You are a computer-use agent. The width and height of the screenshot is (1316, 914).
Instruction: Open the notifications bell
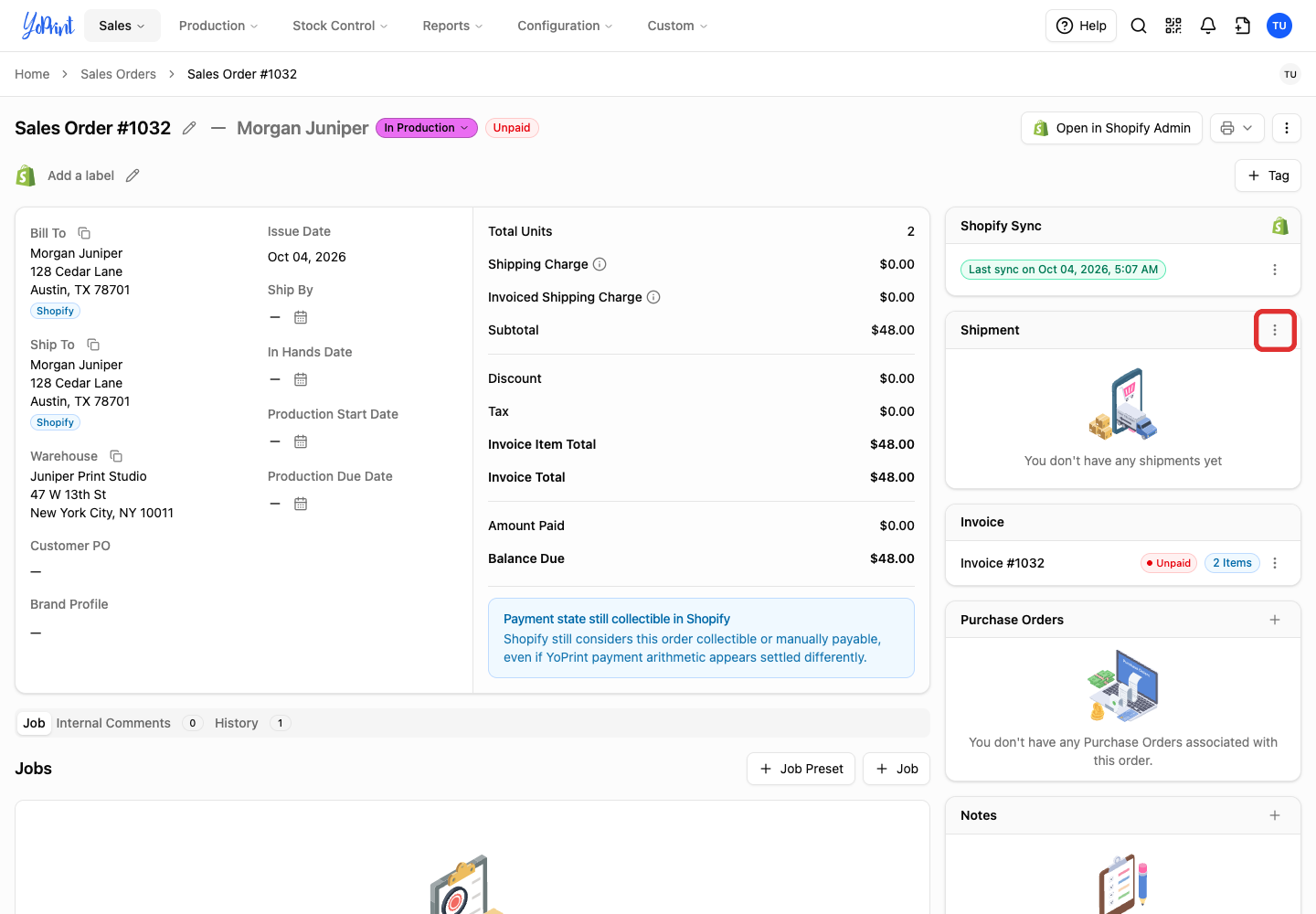point(1208,26)
